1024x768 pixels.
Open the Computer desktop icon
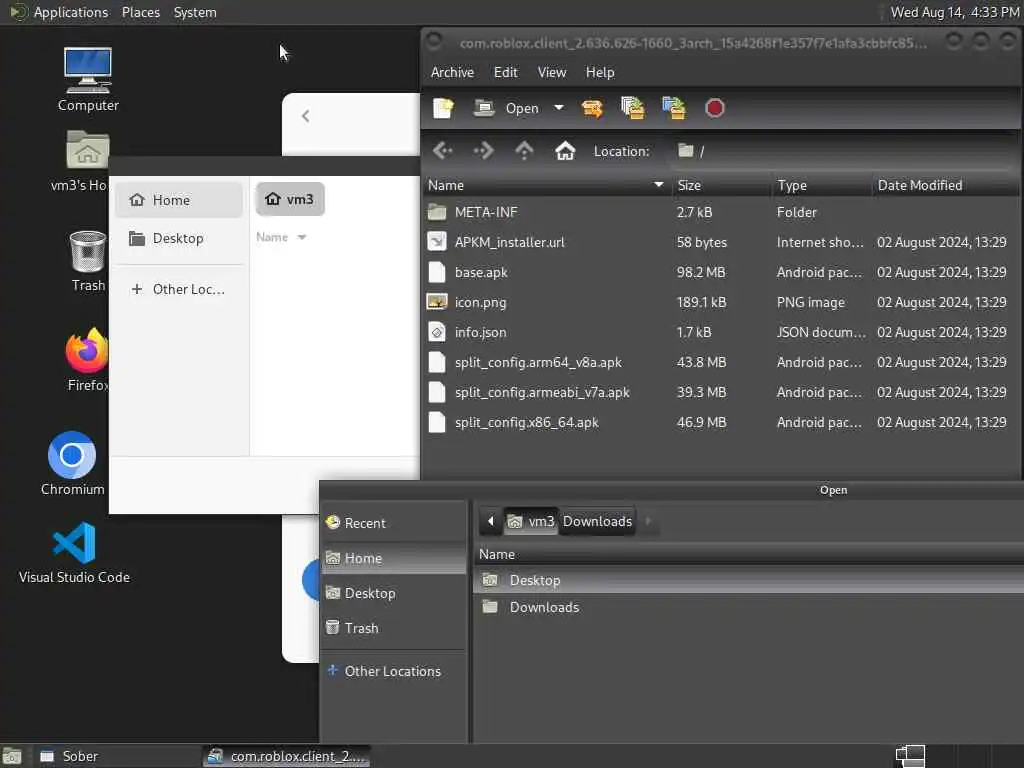[88, 80]
